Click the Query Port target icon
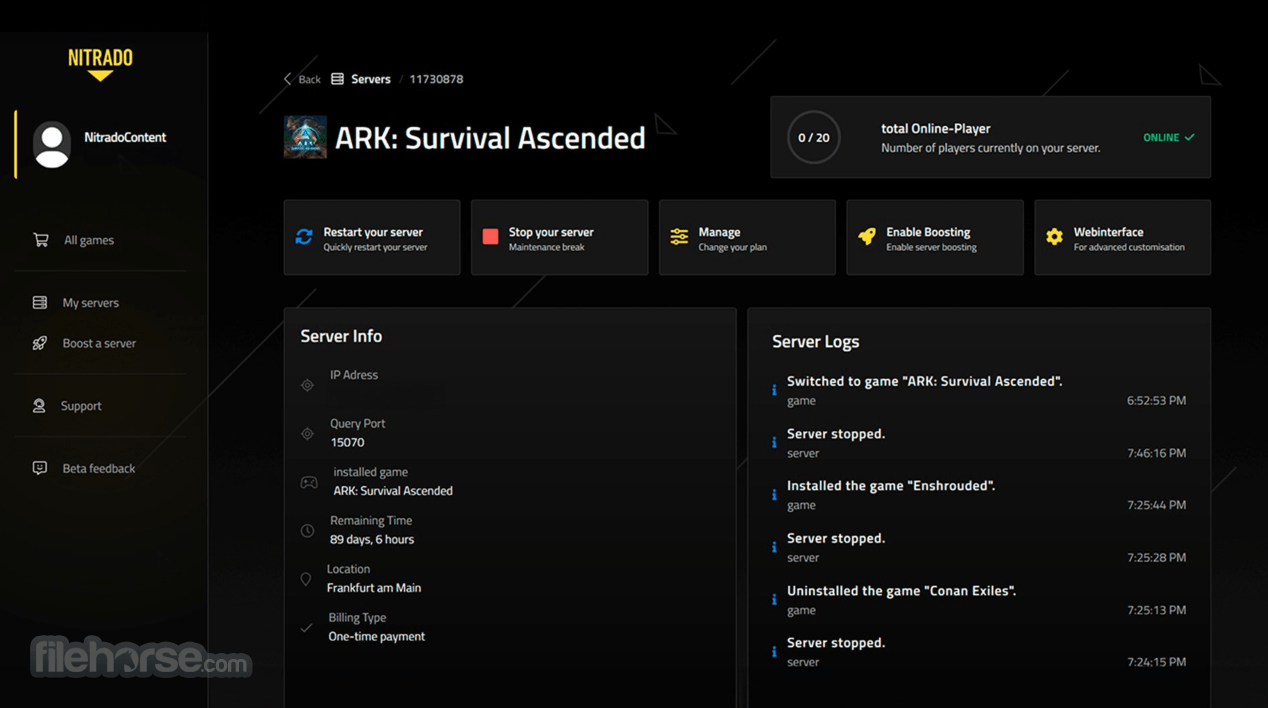The height and width of the screenshot is (708, 1268). coord(307,434)
